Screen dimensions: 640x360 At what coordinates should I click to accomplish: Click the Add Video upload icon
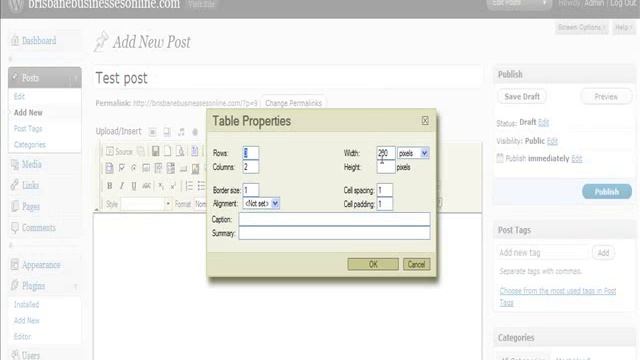167,132
